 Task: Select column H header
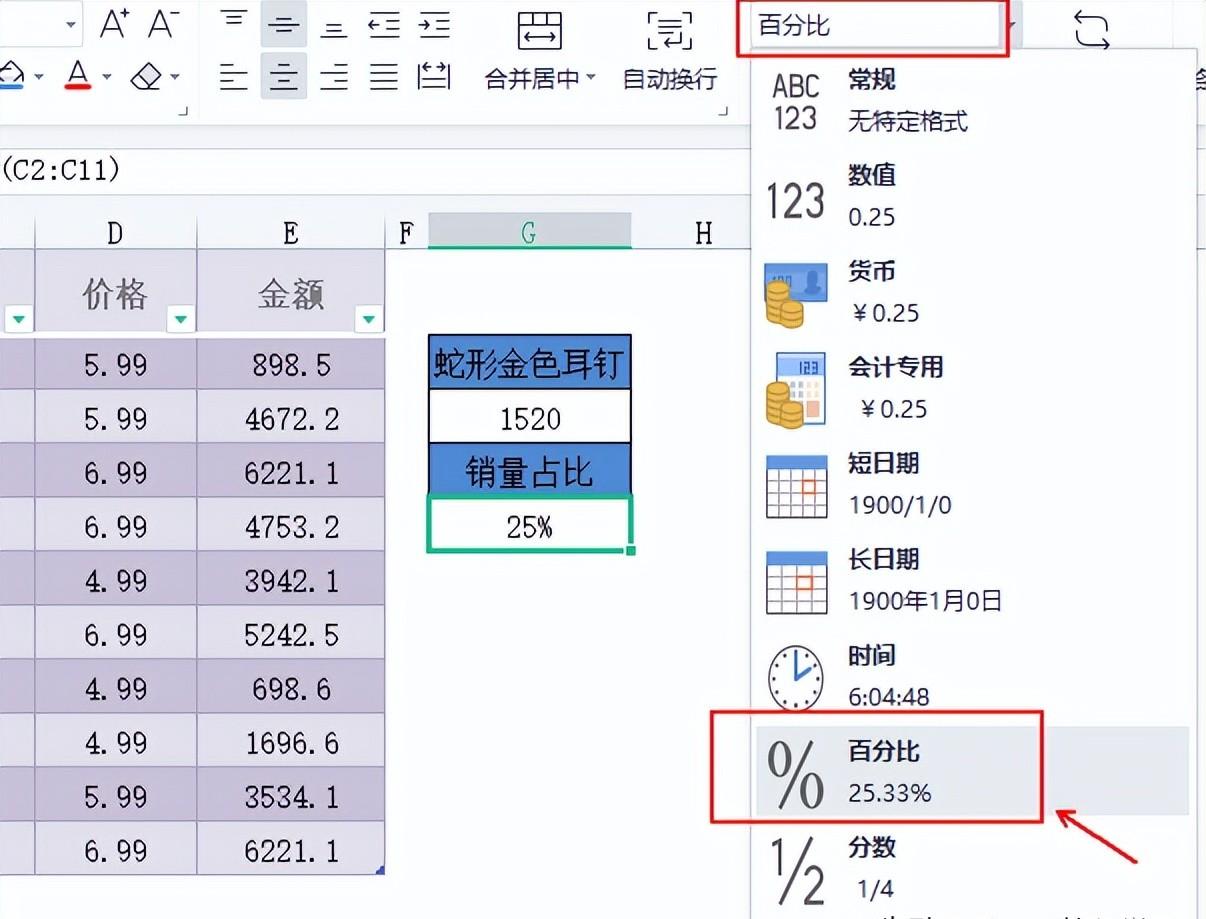(x=704, y=232)
